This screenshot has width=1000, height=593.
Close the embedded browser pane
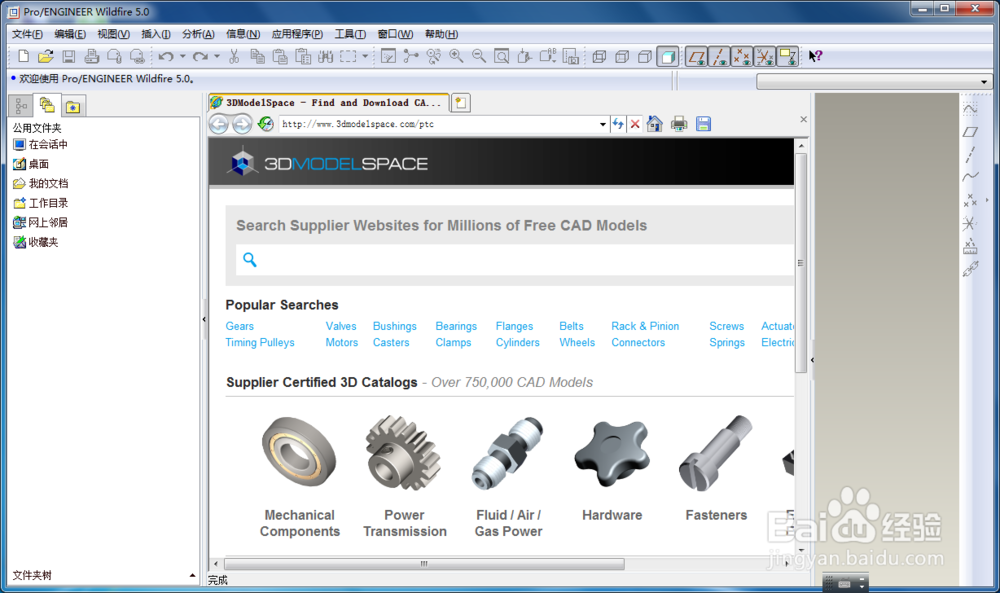coord(804,119)
